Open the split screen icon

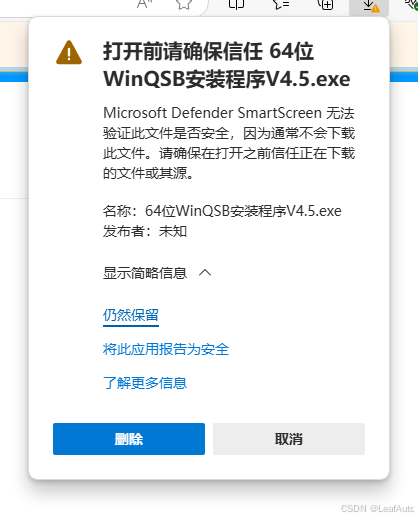pos(236,4)
